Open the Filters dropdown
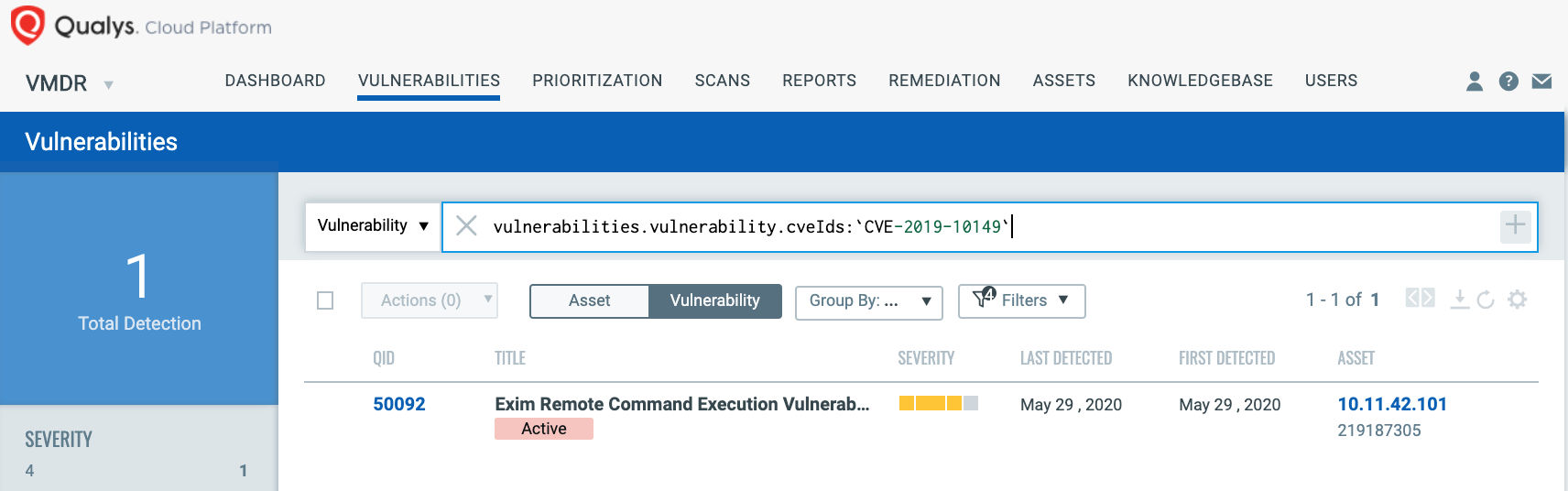The height and width of the screenshot is (491, 1568). pyautogui.click(x=1022, y=300)
